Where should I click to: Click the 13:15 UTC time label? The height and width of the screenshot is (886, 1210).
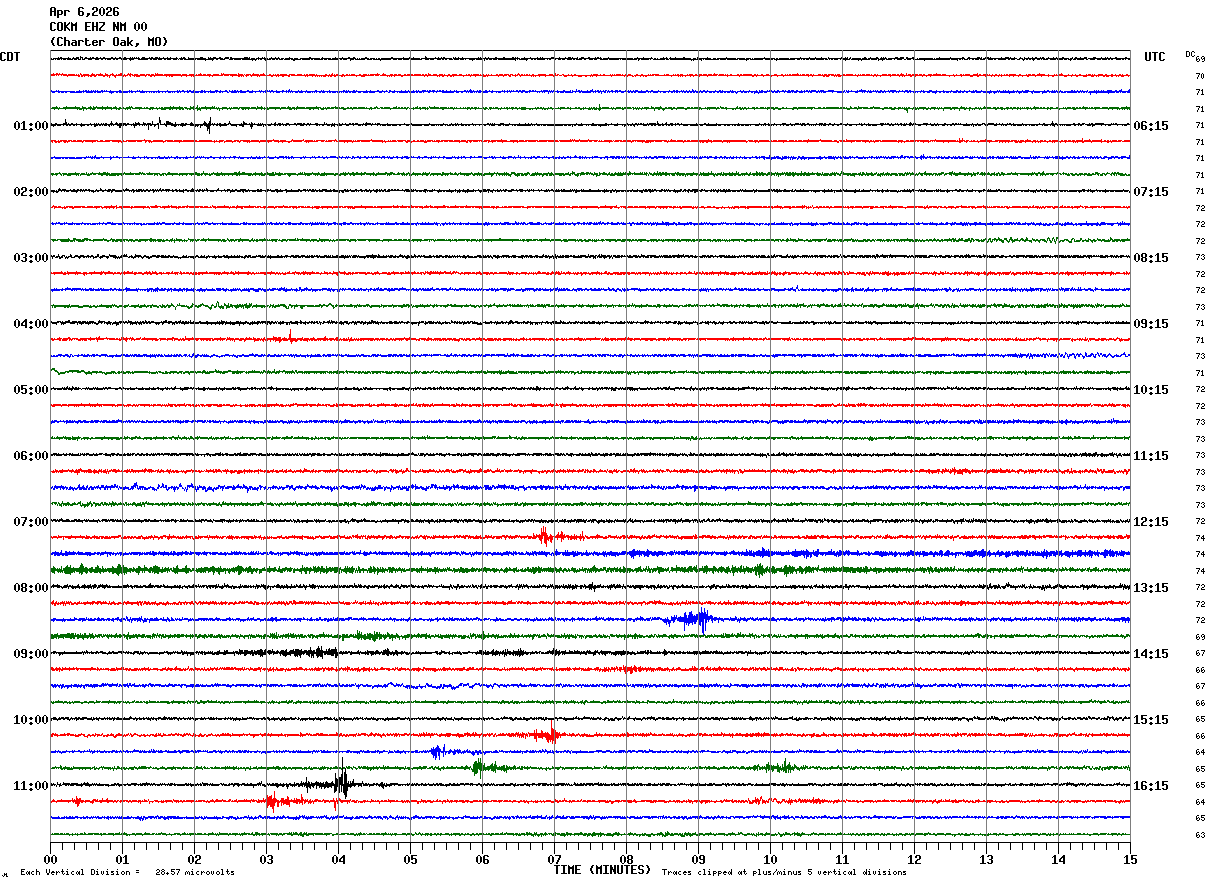pos(1151,588)
